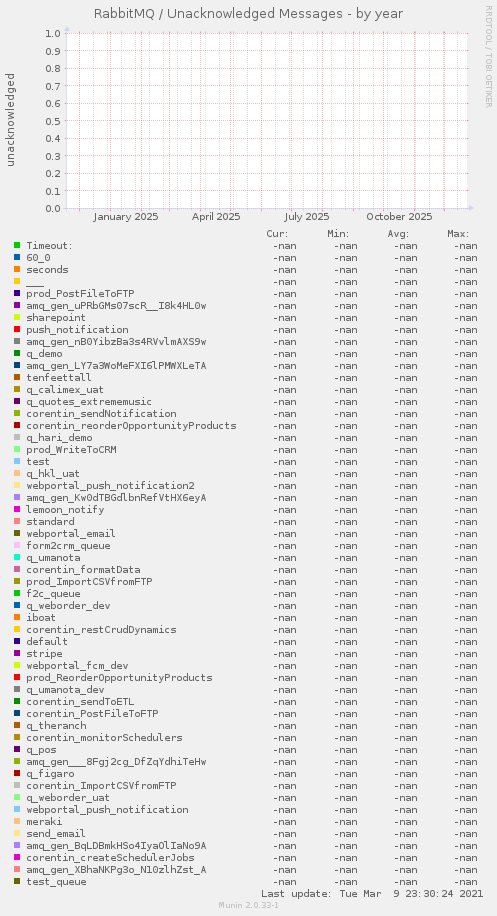
Task: Click the q_figaro legend label
Action: [50, 773]
